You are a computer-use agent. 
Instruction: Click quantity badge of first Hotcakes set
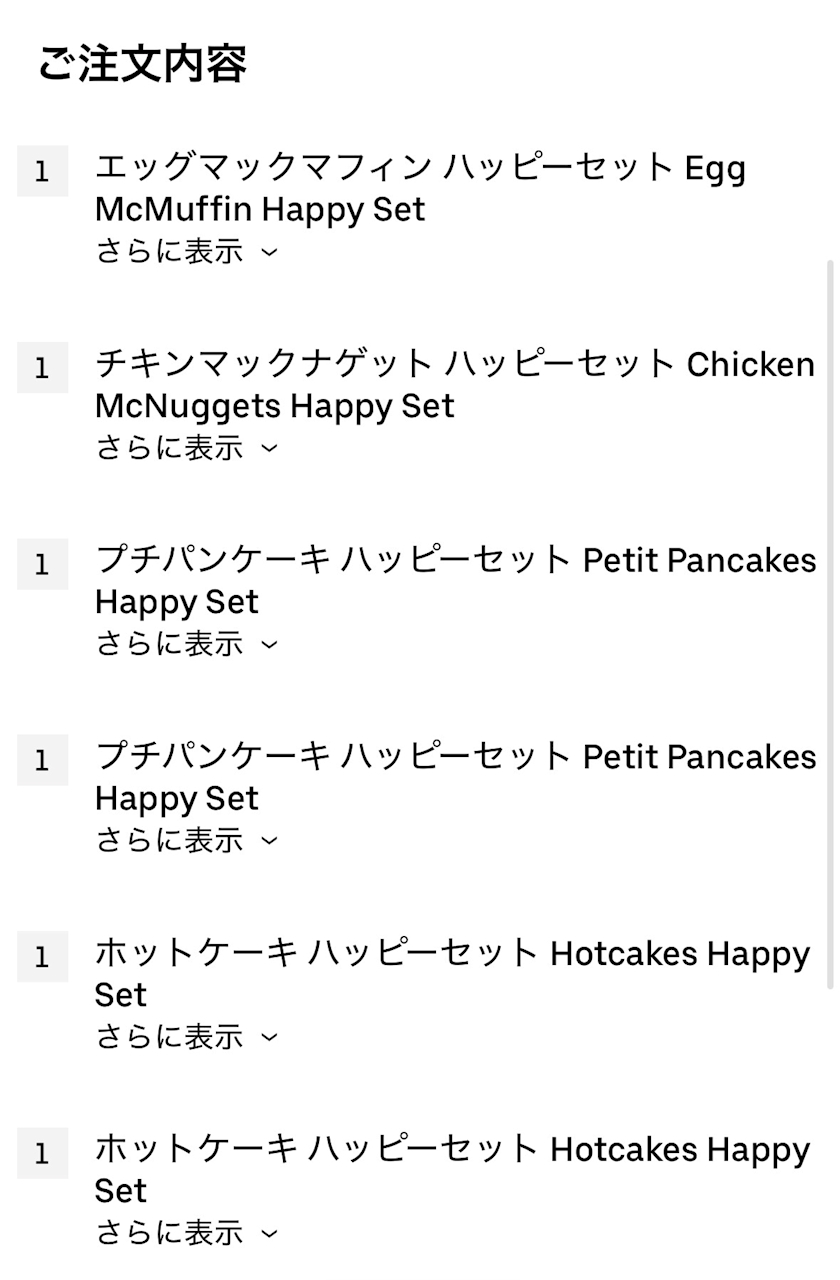[x=42, y=956]
